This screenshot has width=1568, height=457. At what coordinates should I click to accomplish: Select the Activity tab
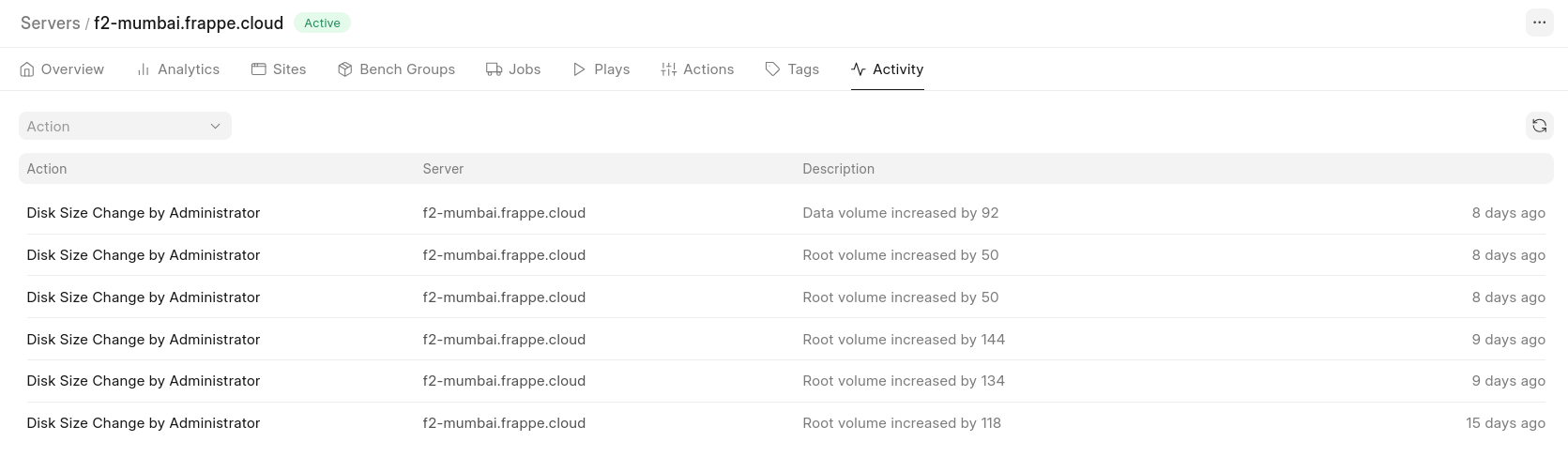(887, 69)
